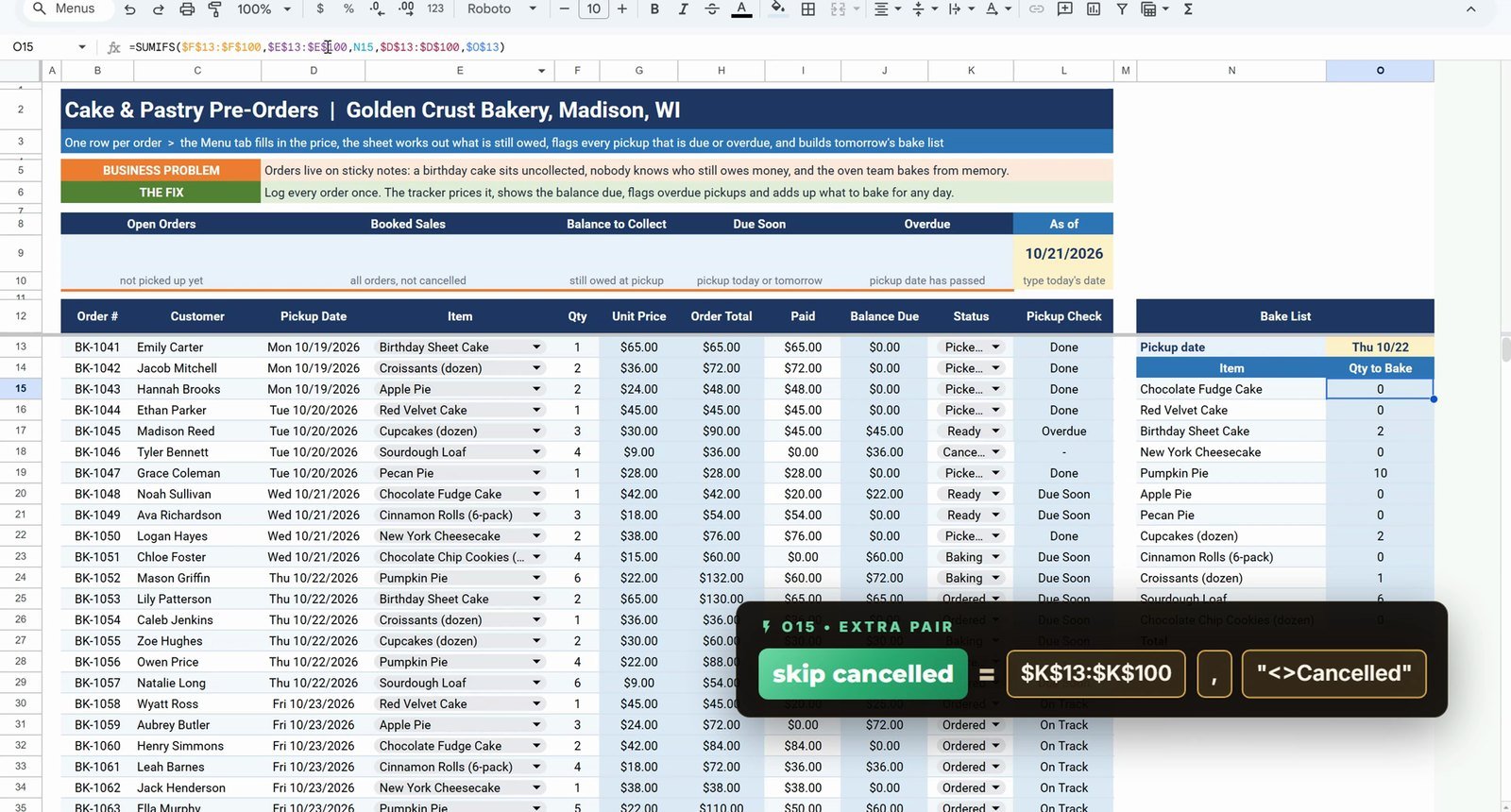
Task: Activate the paint format tool
Action: click(x=214, y=9)
